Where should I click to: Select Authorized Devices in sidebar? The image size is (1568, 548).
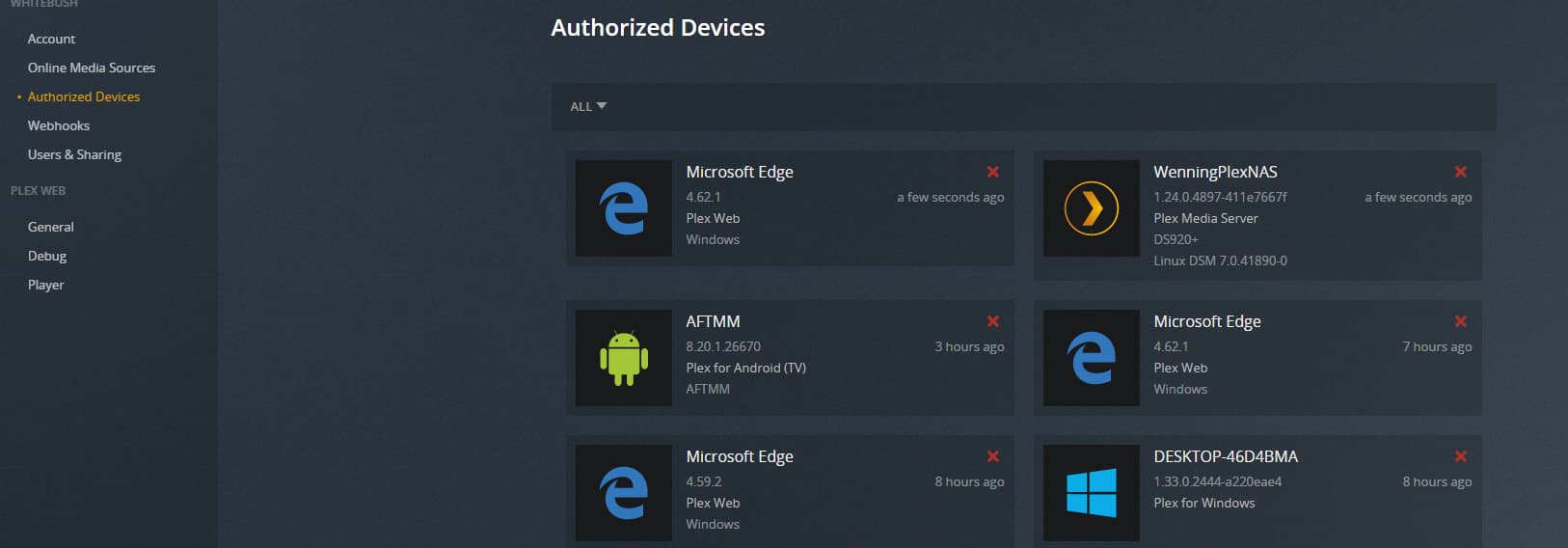(83, 96)
